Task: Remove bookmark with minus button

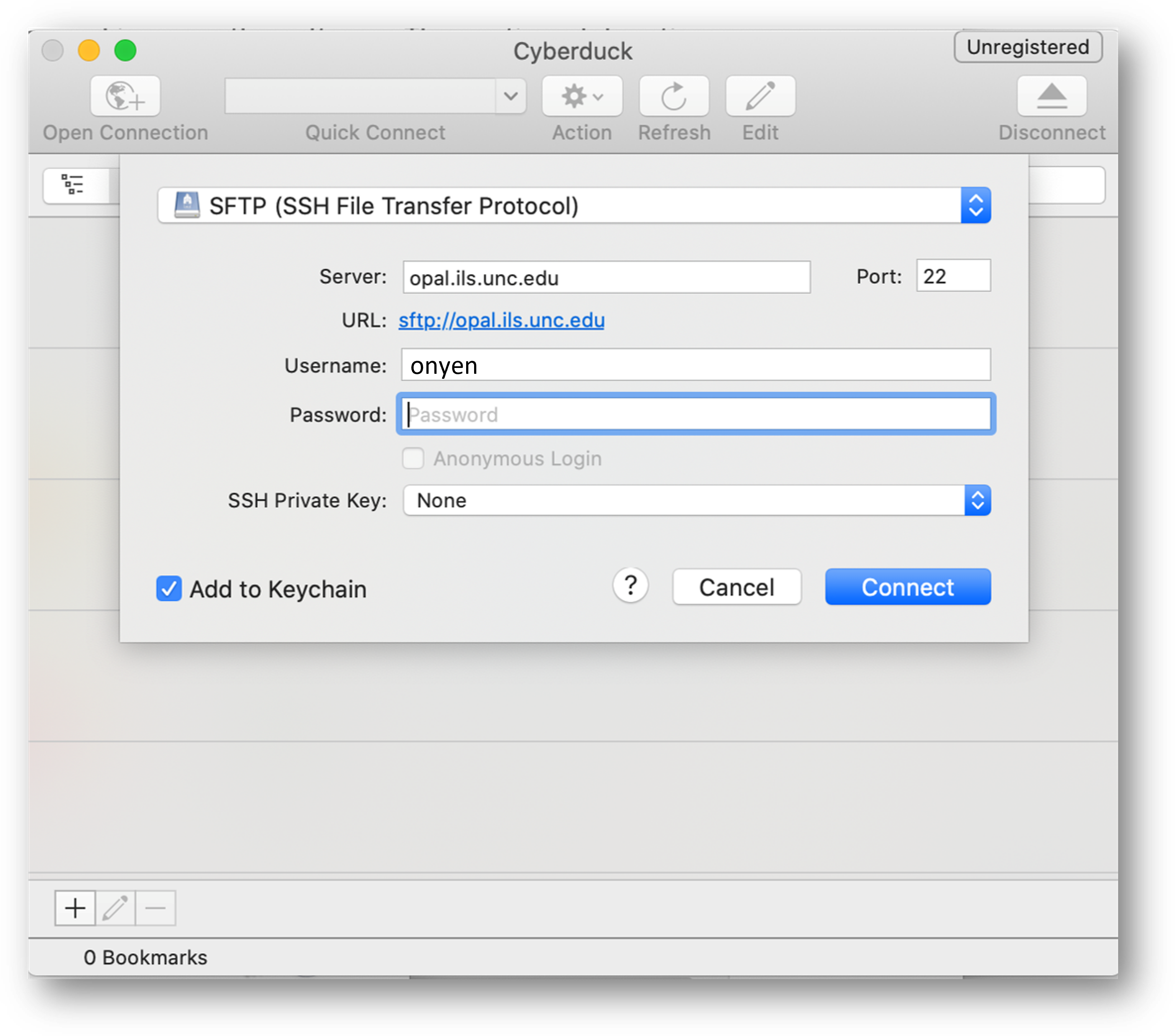Action: [155, 908]
